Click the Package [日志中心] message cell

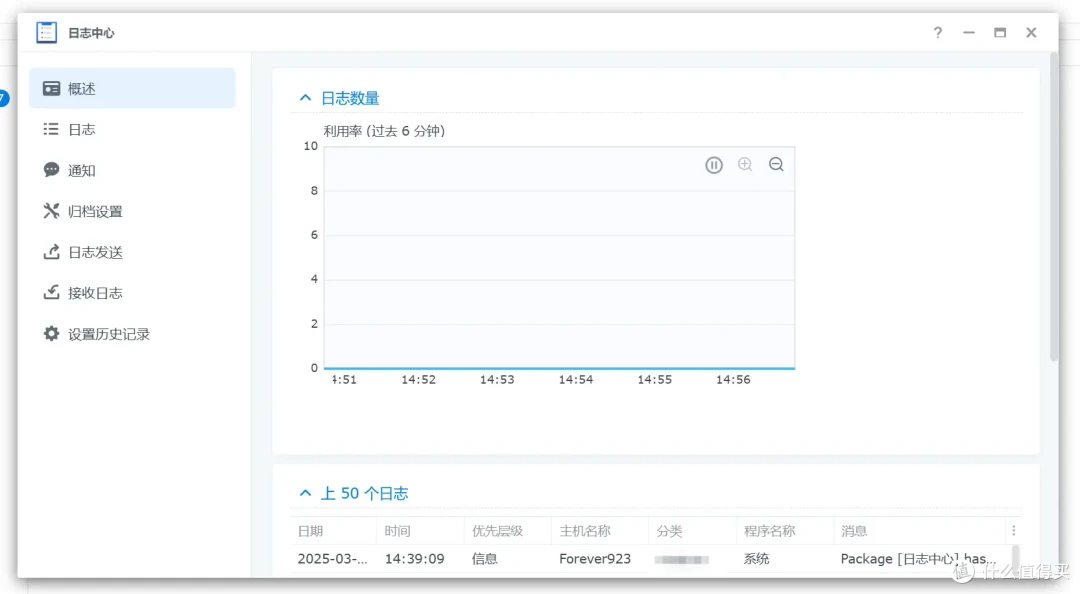click(x=918, y=559)
